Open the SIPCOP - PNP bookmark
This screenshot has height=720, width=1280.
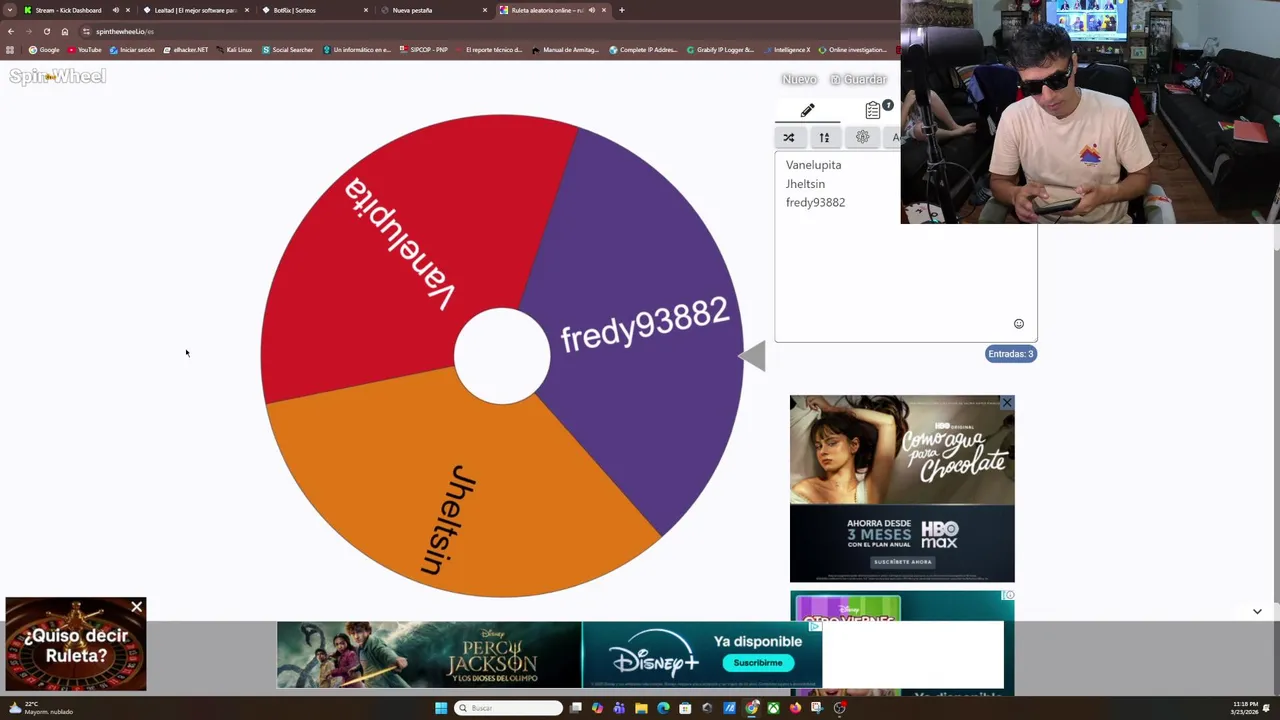click(x=423, y=50)
